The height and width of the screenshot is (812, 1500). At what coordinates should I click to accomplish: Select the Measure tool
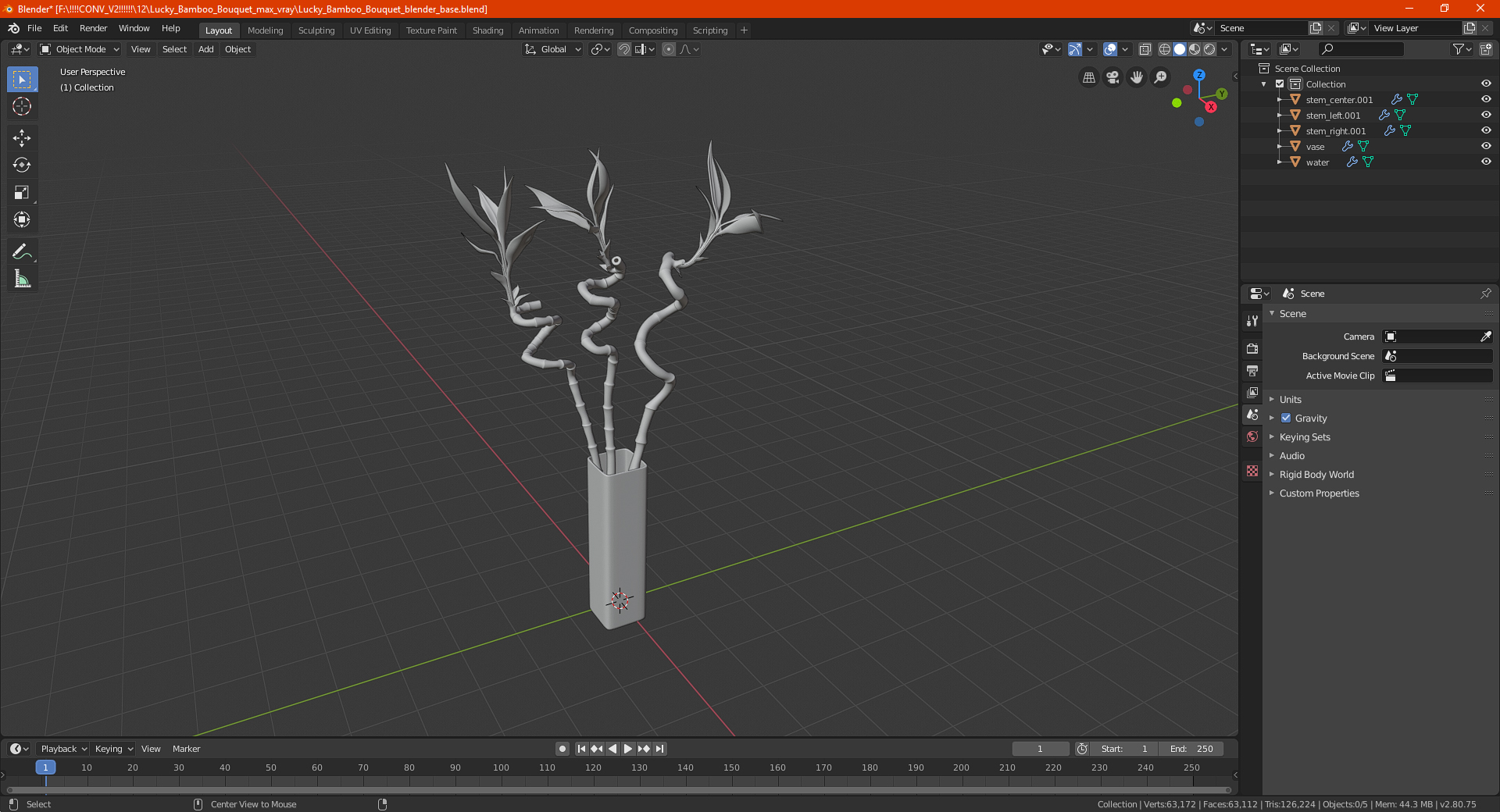pos(22,279)
